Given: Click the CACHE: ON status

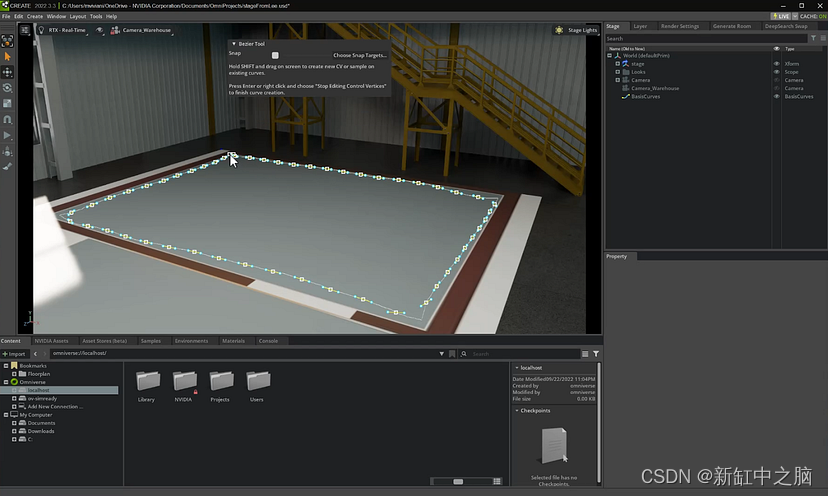Looking at the screenshot, I should [813, 16].
